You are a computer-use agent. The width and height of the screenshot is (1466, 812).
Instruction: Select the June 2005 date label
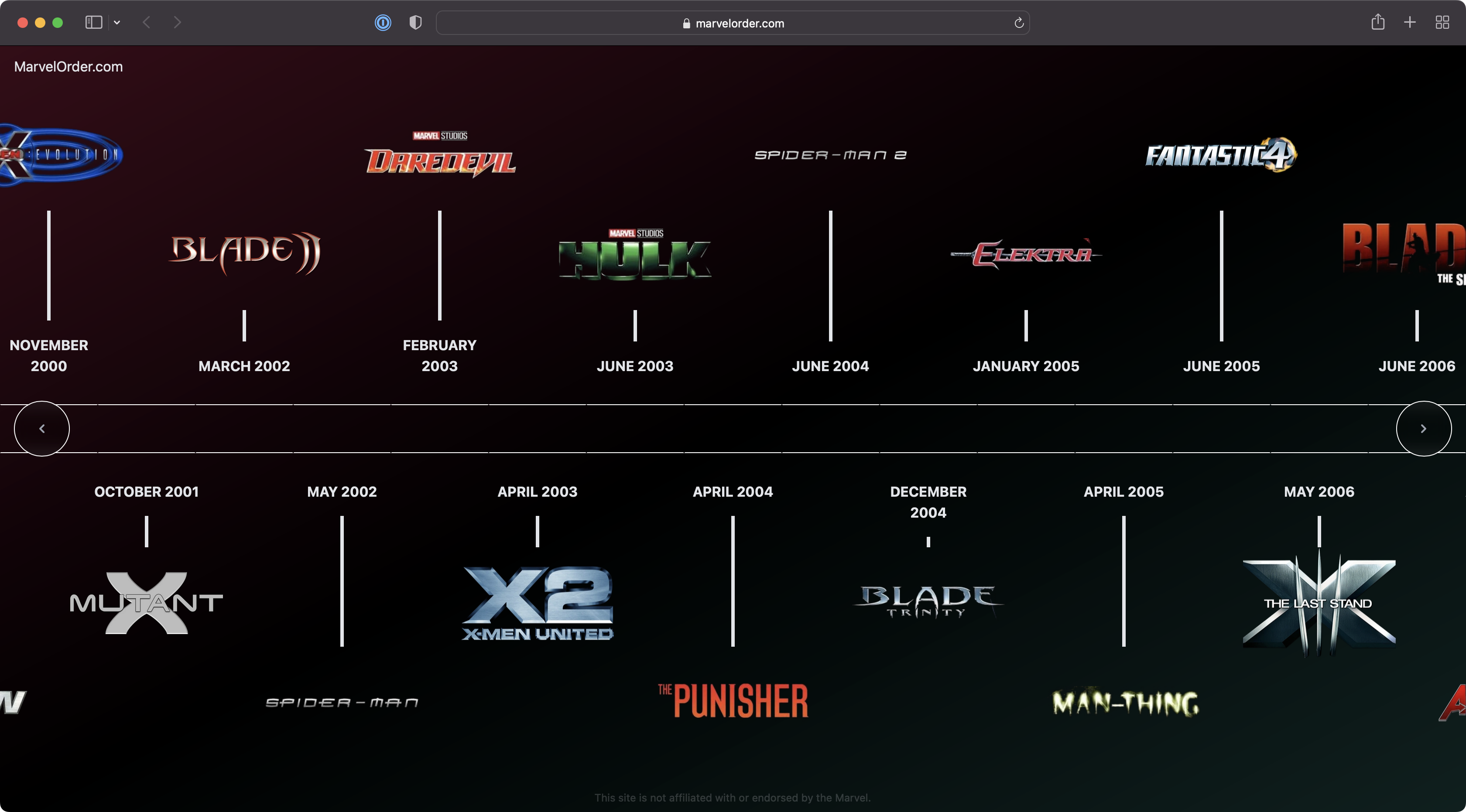(1221, 366)
